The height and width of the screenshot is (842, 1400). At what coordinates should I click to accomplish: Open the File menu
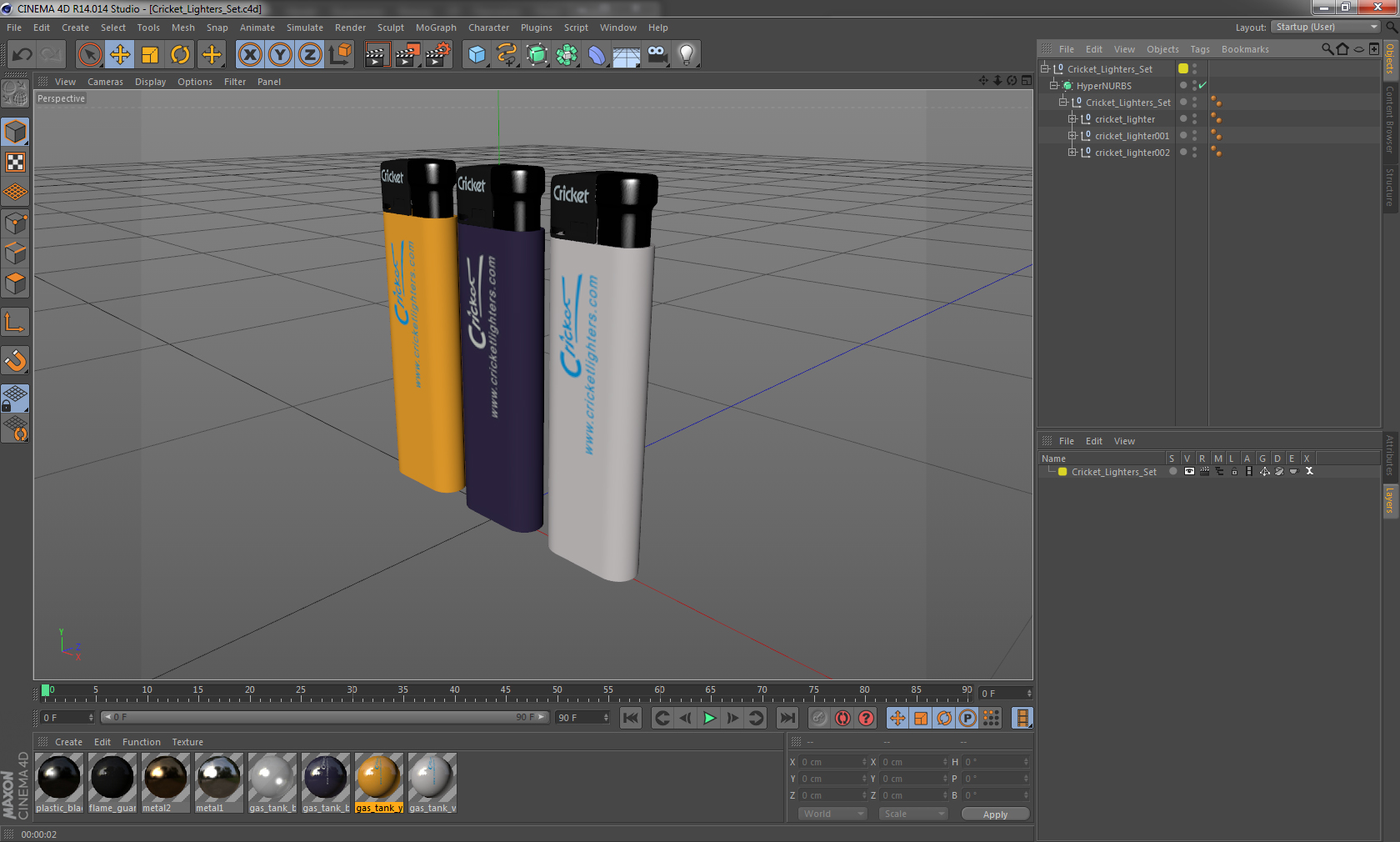pos(14,28)
